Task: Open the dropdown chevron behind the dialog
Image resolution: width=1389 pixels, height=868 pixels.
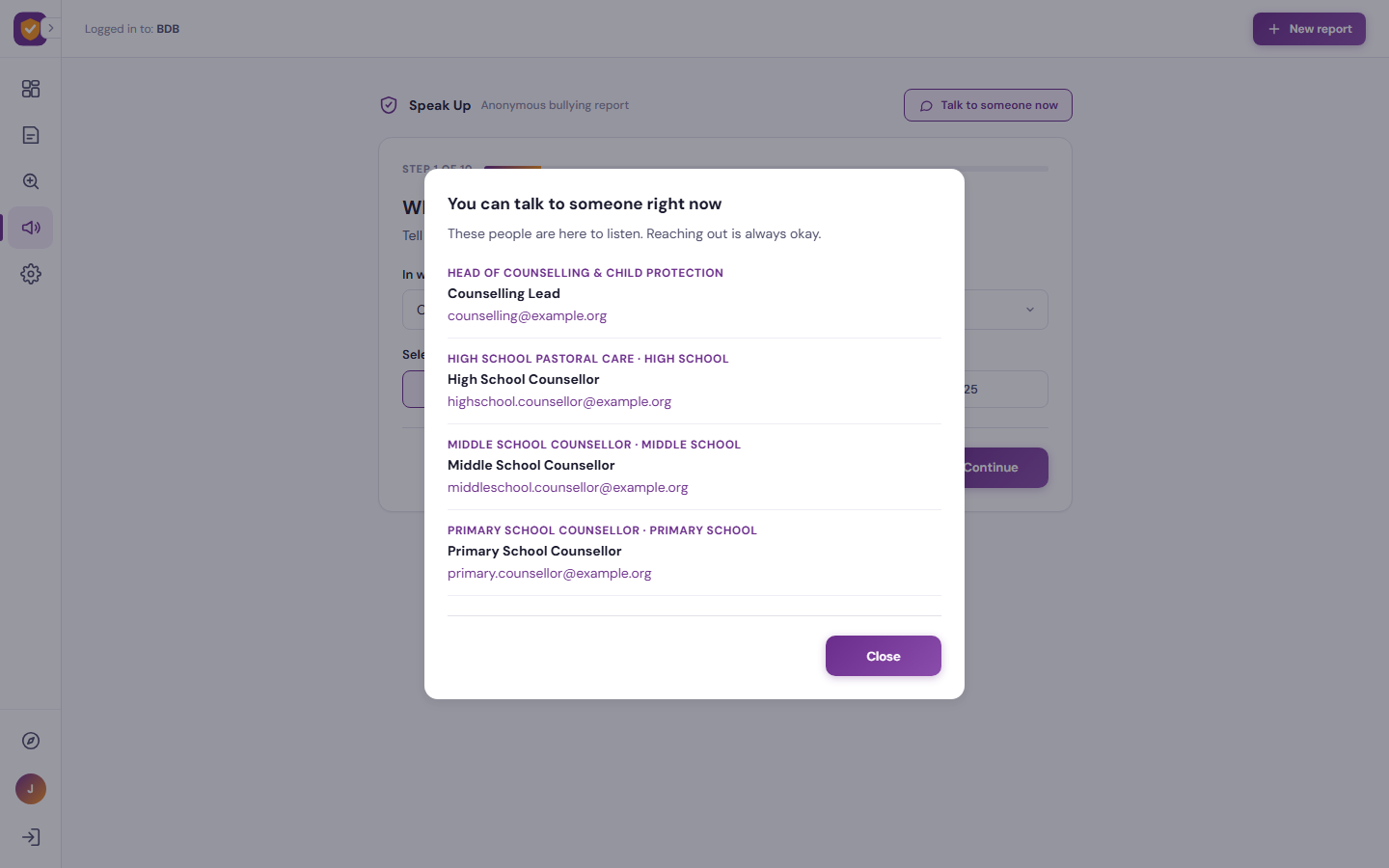Action: tap(1029, 310)
